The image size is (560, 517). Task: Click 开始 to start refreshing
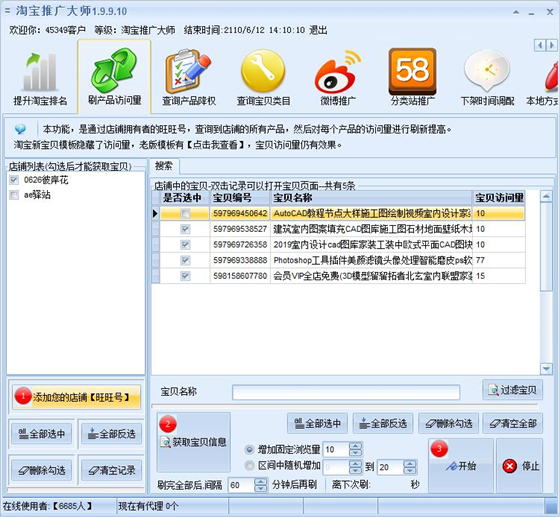[x=461, y=466]
